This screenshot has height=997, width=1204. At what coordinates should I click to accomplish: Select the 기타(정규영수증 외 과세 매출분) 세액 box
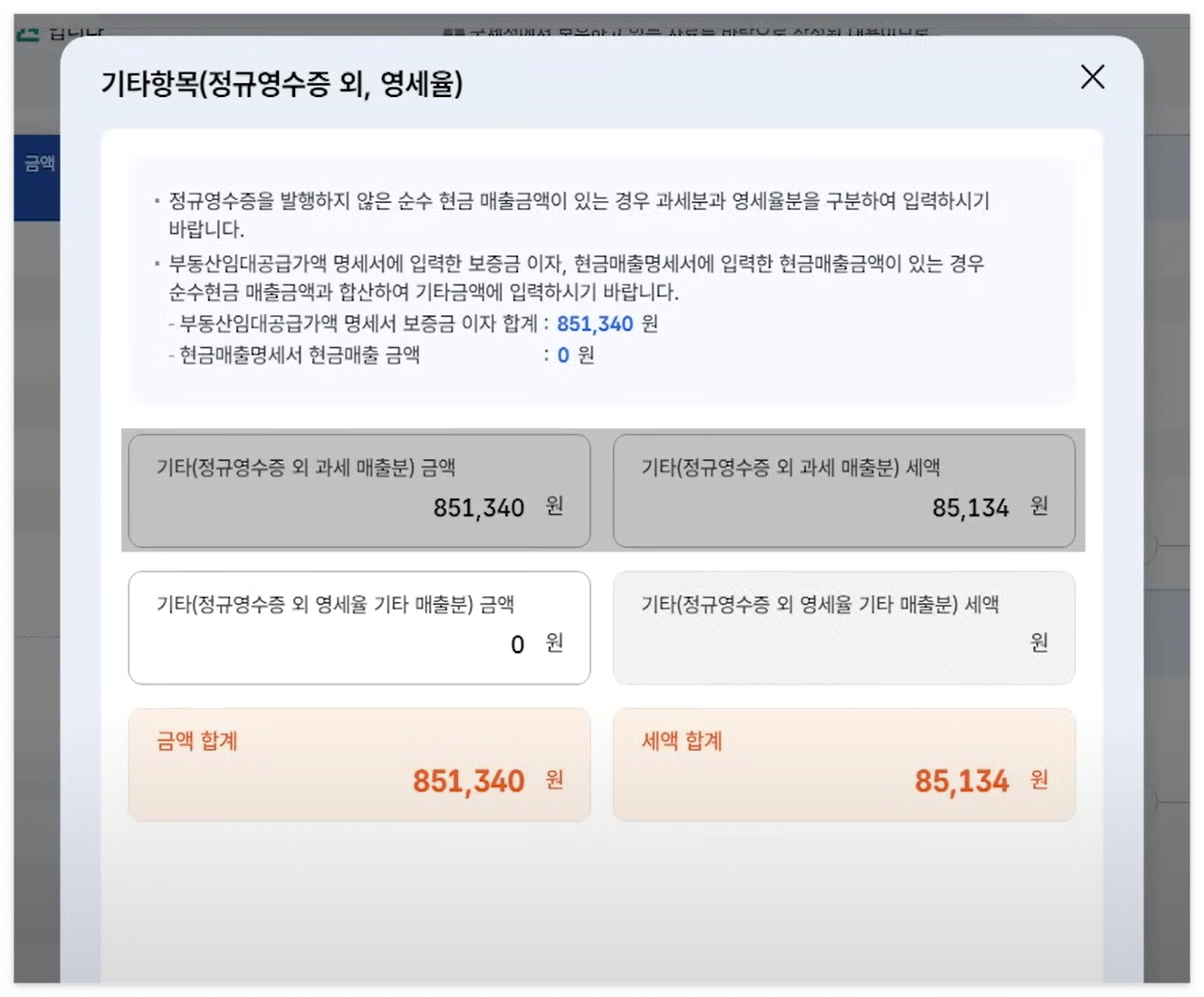844,490
